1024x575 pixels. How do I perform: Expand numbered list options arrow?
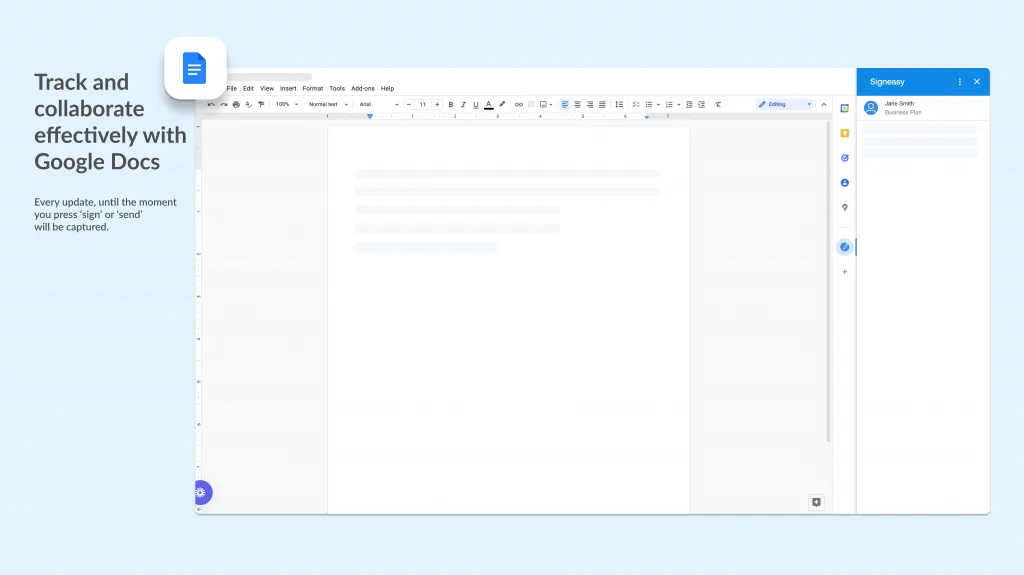point(679,105)
